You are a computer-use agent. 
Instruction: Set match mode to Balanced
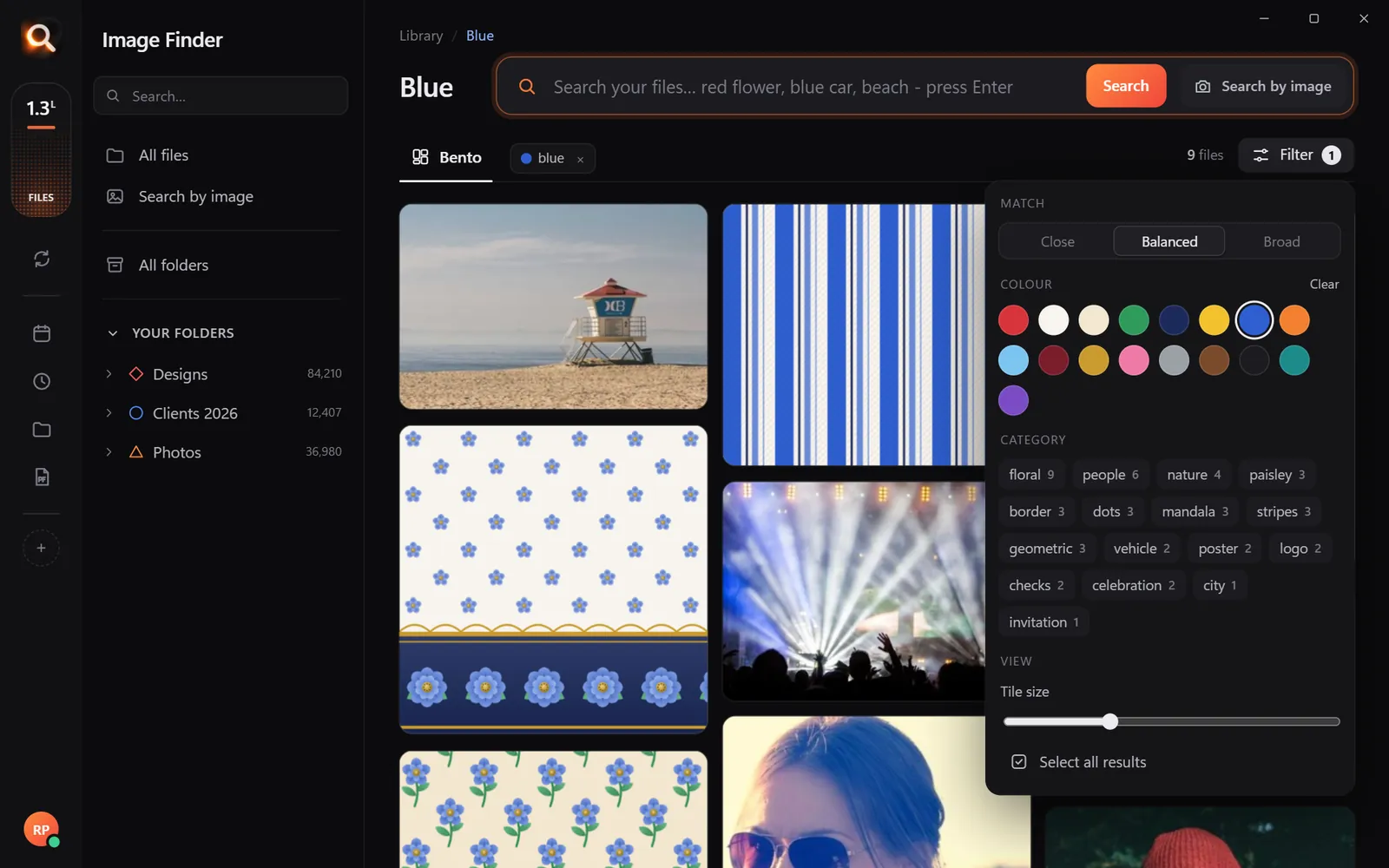(x=1168, y=241)
